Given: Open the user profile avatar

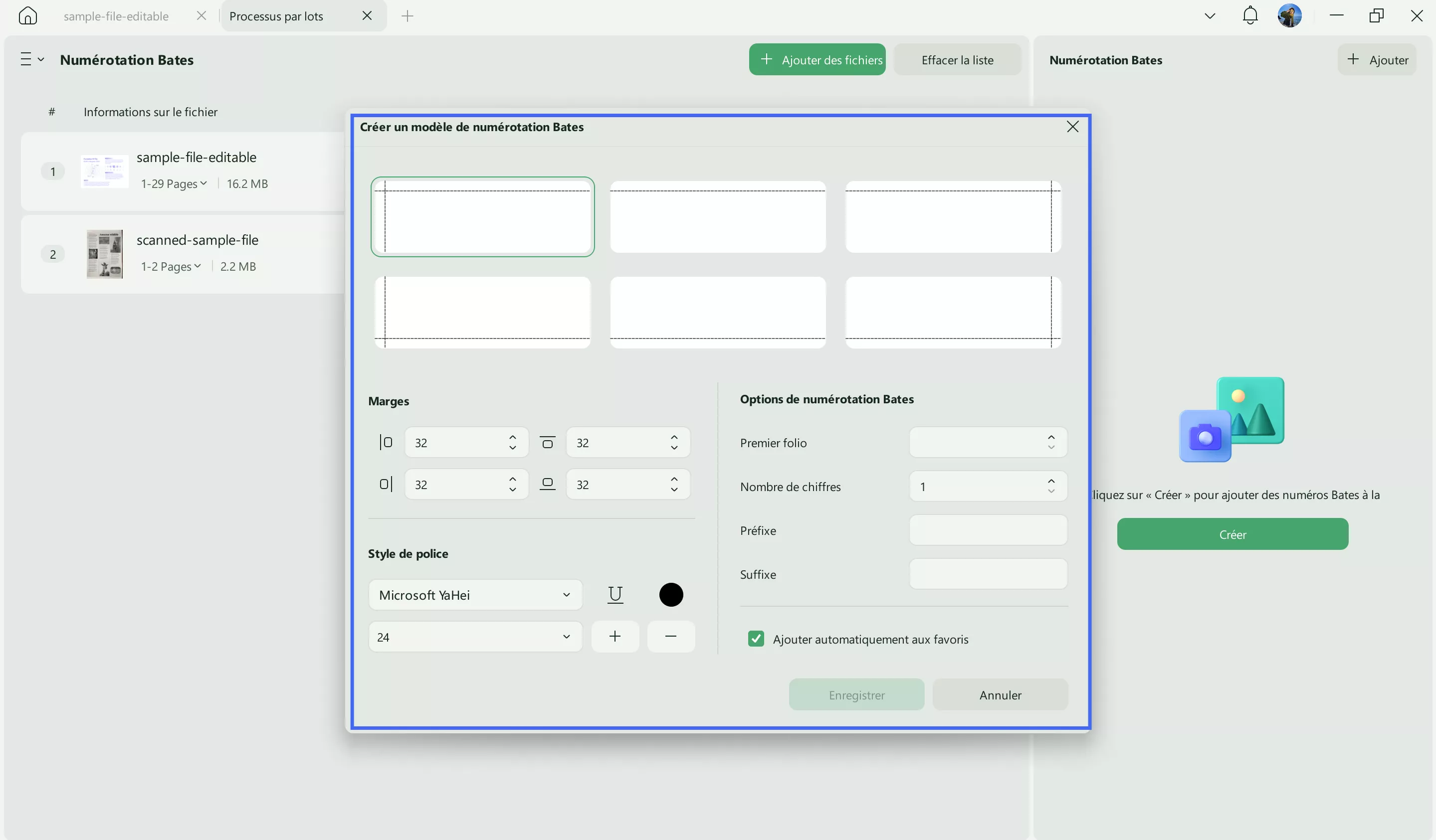Looking at the screenshot, I should (1289, 15).
